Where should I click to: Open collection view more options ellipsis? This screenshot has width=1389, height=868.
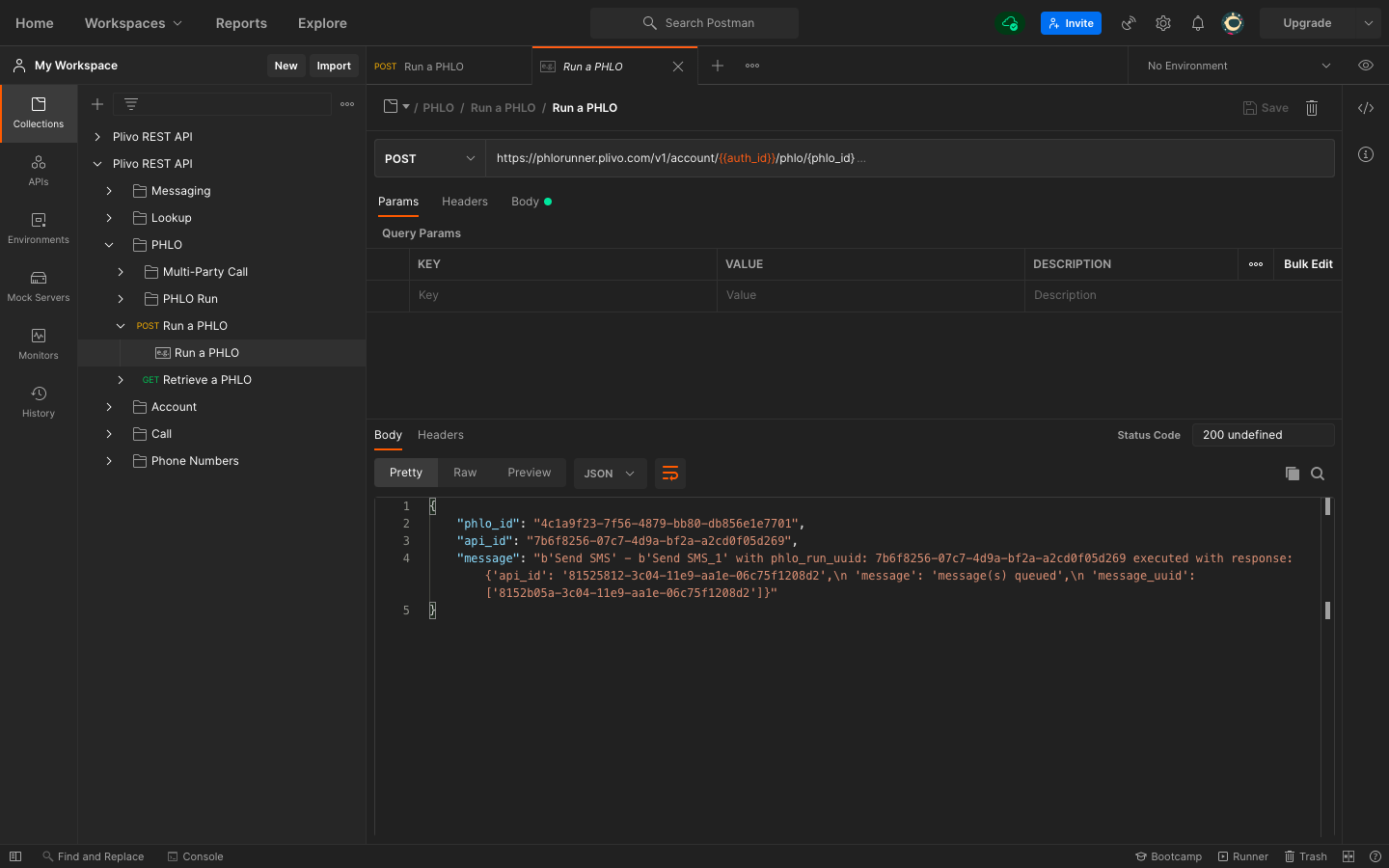pos(347,104)
